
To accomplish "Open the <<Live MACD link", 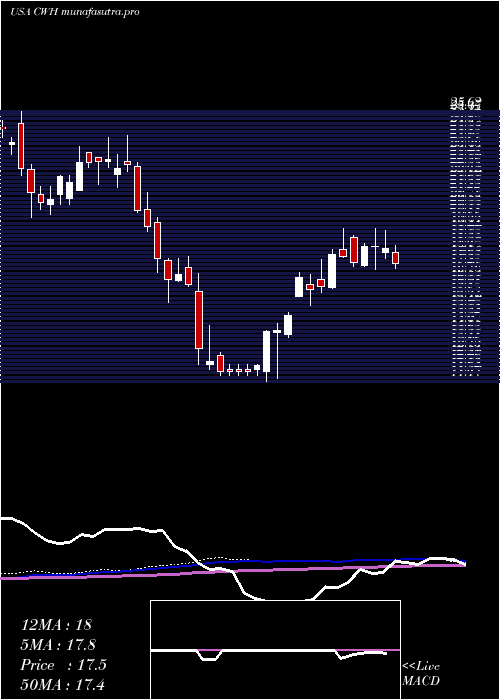I will pyautogui.click(x=421, y=673).
